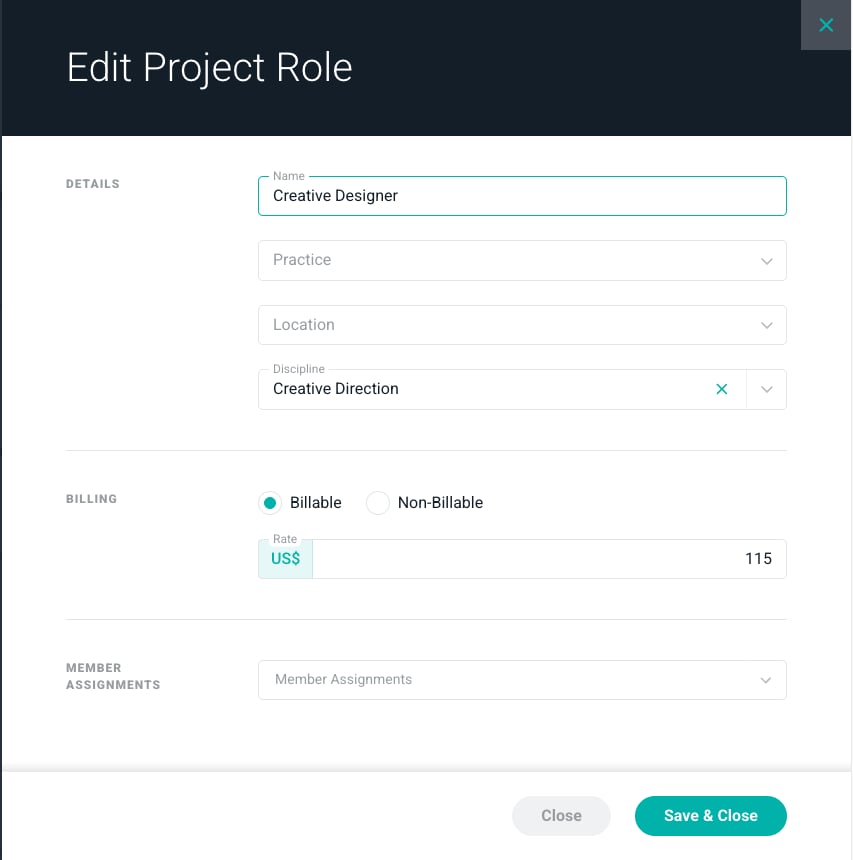
Task: Open the Member Assignments dropdown
Action: click(x=522, y=680)
